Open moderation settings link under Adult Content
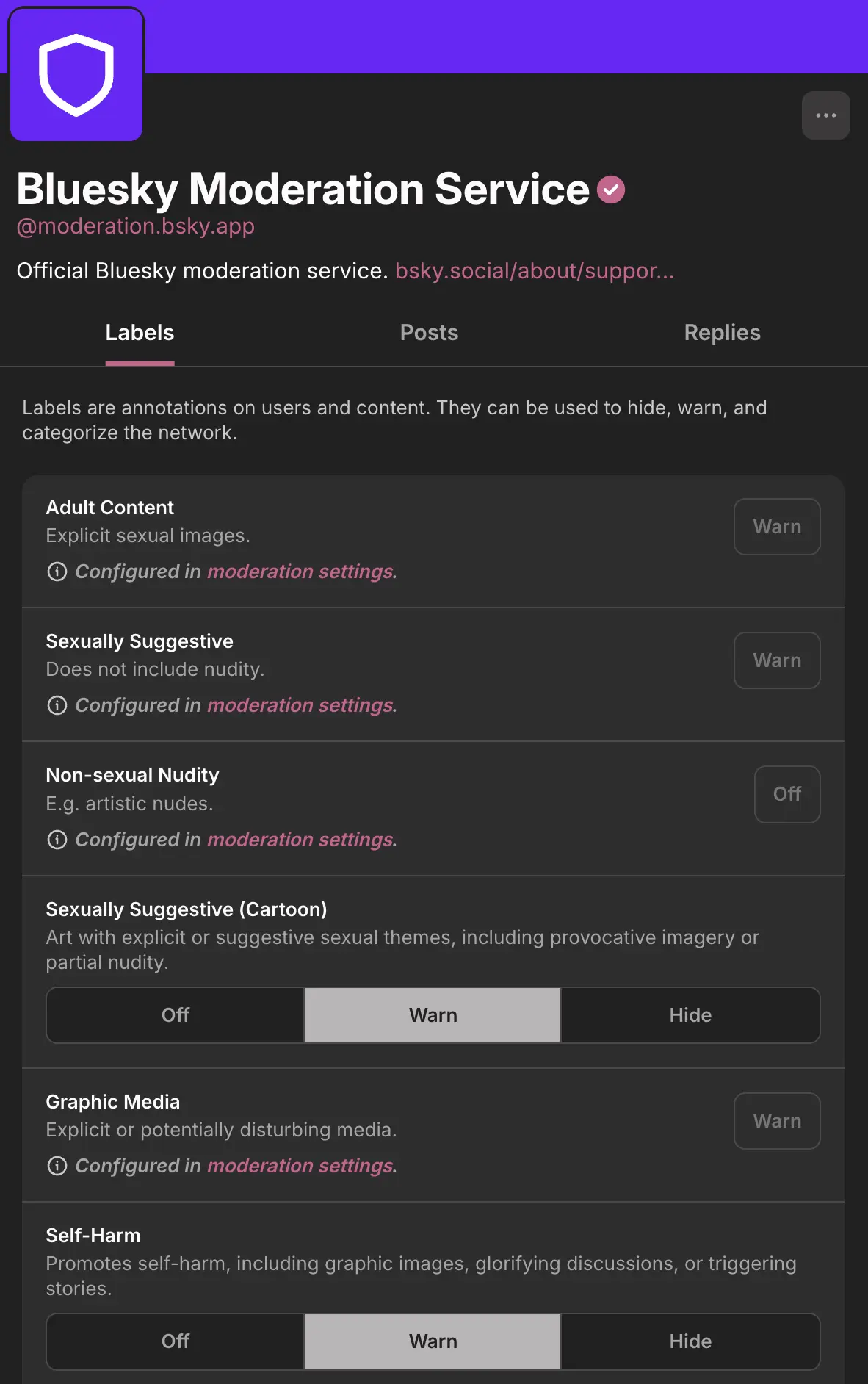This screenshot has height=1384, width=868. pos(300,572)
